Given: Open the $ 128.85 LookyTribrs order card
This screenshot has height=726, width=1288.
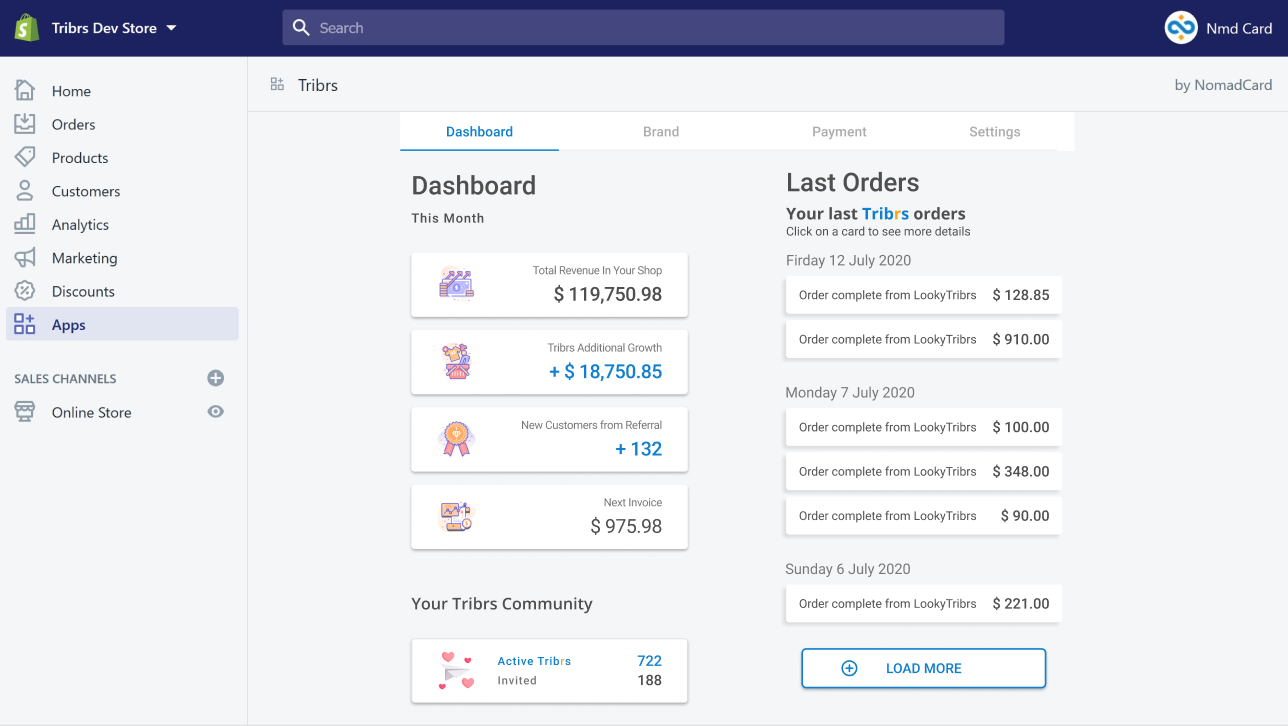Looking at the screenshot, I should coord(923,295).
